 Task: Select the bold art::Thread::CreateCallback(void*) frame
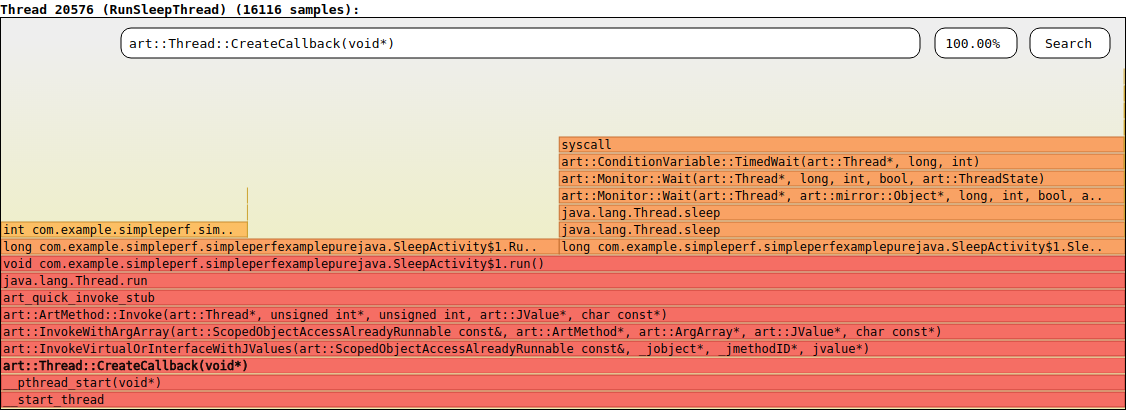[x=563, y=366]
